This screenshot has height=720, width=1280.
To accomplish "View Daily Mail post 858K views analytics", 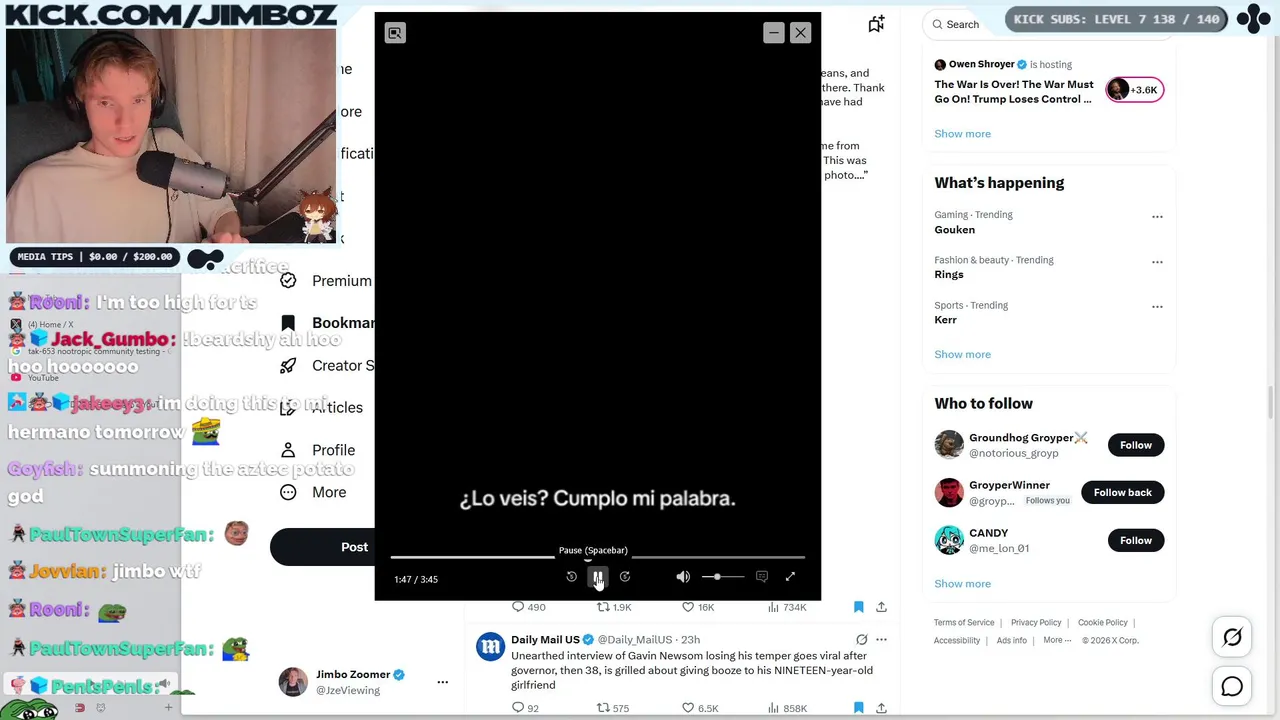I will pos(787,708).
